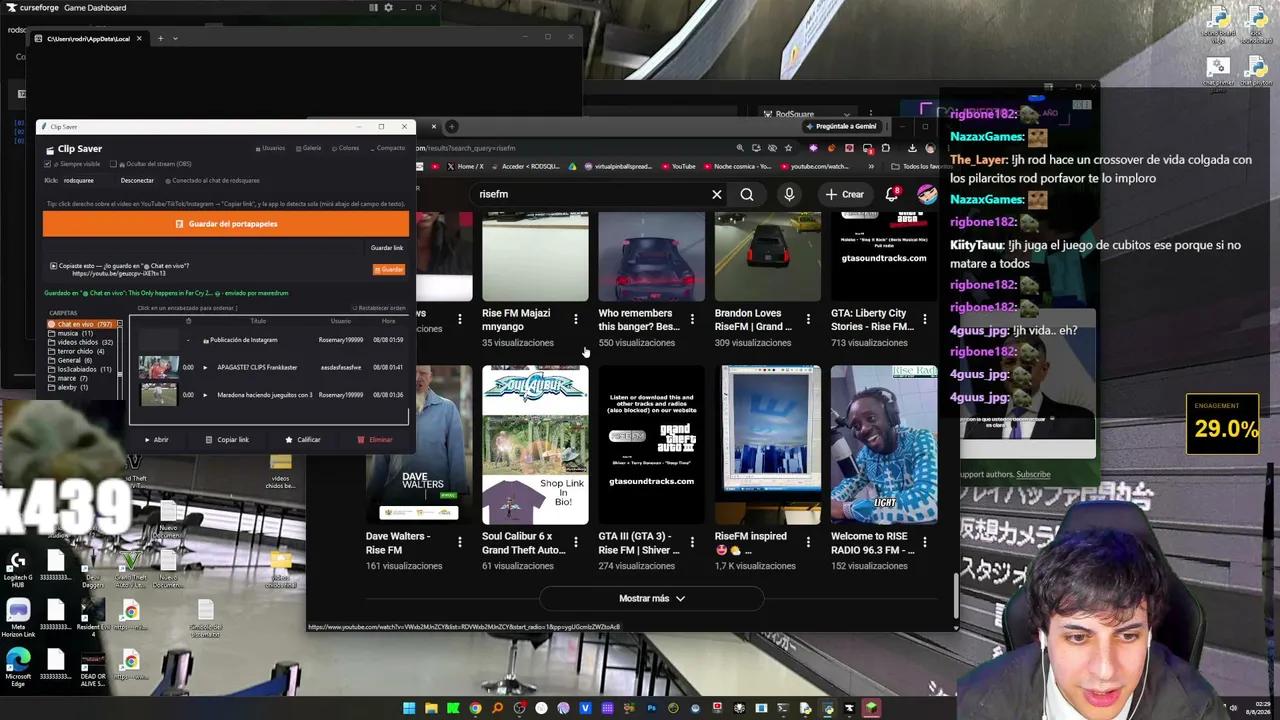
Task: Toggle Ocultar del stream (OBS) checkbox
Action: [113, 164]
